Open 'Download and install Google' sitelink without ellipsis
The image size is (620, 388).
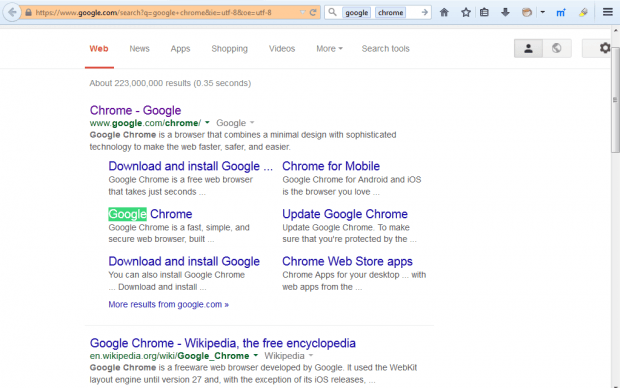tap(184, 261)
